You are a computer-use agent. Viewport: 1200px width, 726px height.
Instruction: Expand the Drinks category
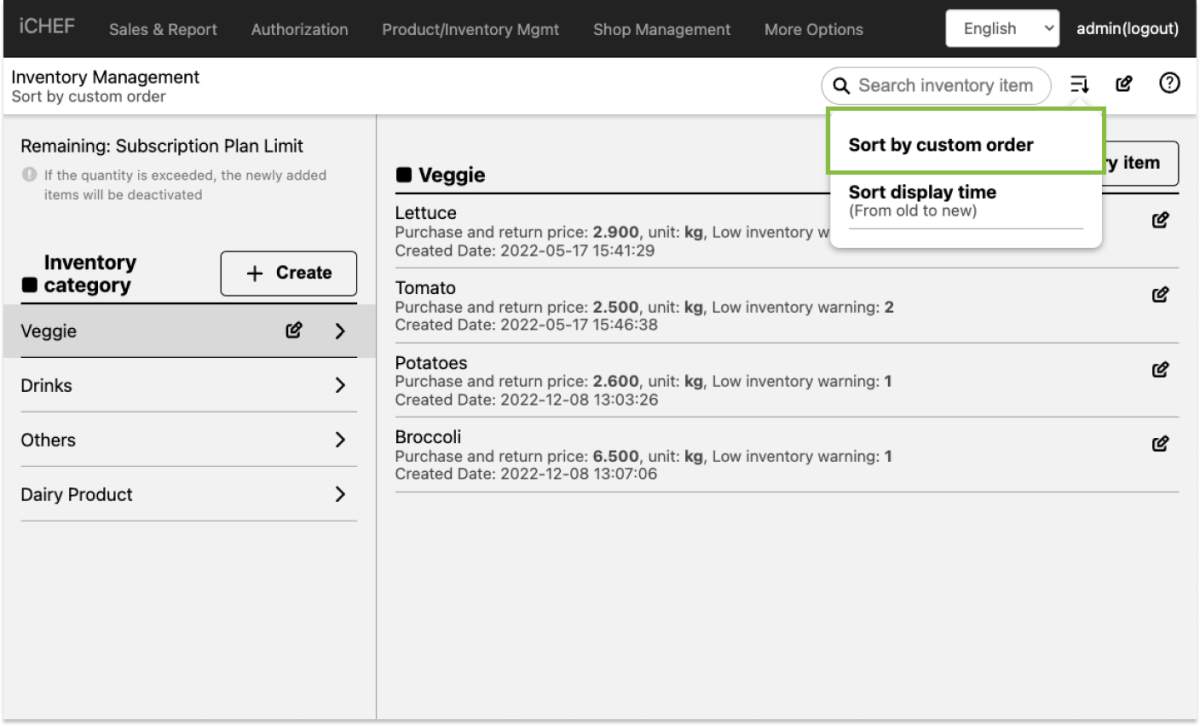339,385
